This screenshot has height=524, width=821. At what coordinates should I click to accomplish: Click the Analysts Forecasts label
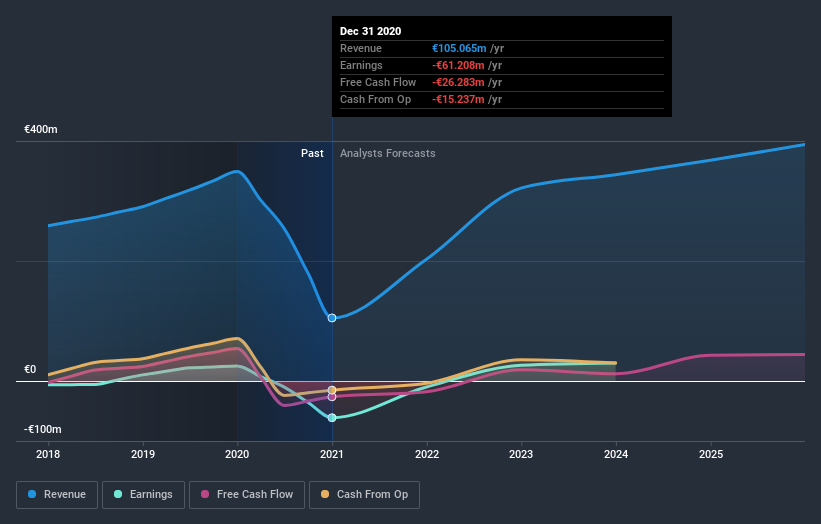click(387, 153)
